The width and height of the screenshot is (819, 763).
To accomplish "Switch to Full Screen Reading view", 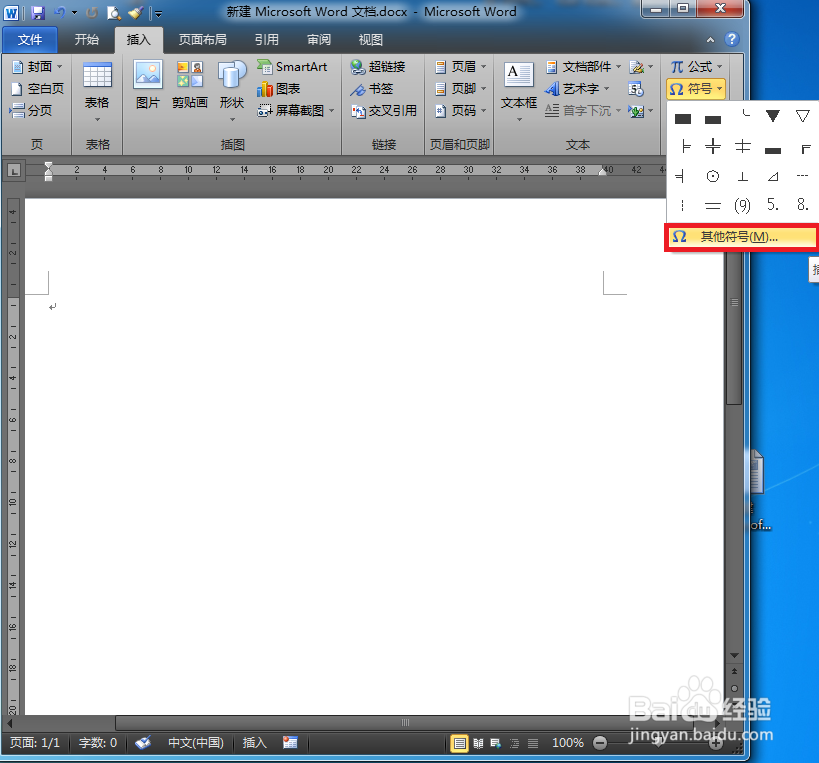I will pos(478,743).
